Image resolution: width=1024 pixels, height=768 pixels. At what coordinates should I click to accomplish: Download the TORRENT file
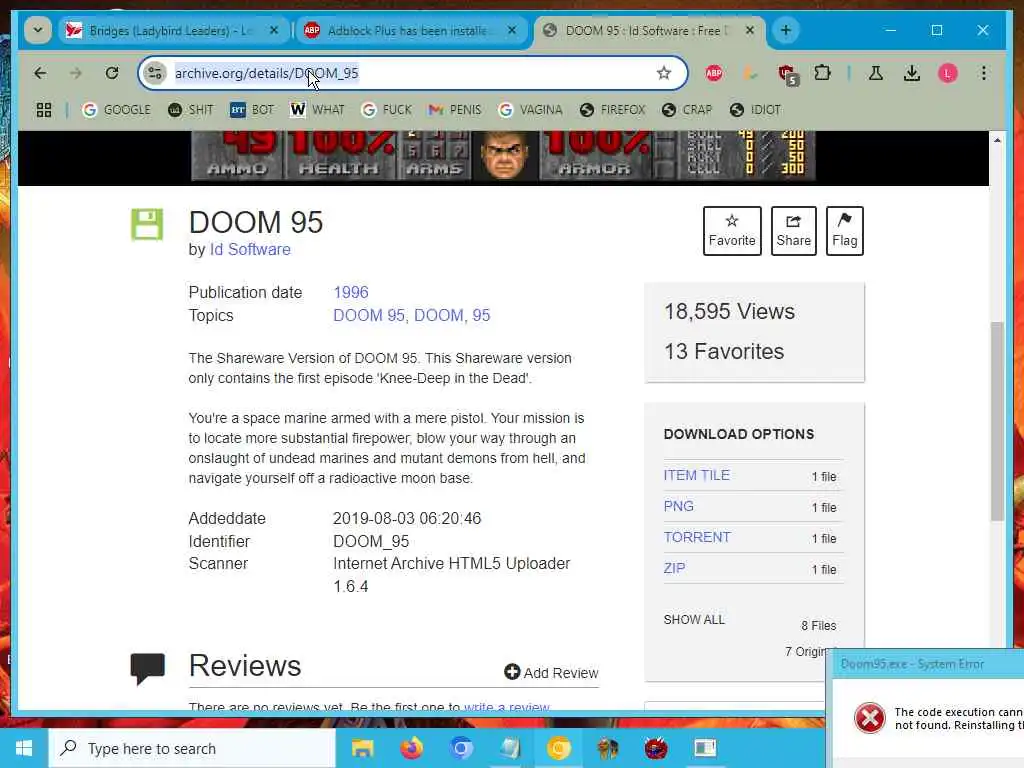pos(697,537)
